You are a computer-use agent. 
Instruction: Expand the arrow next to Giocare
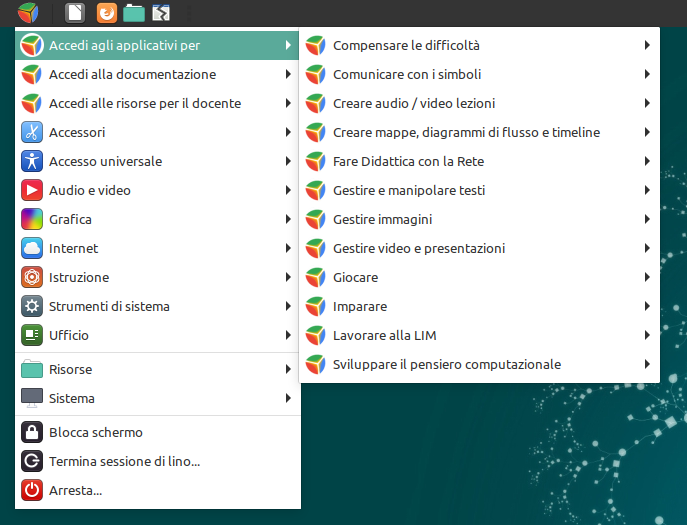click(647, 277)
